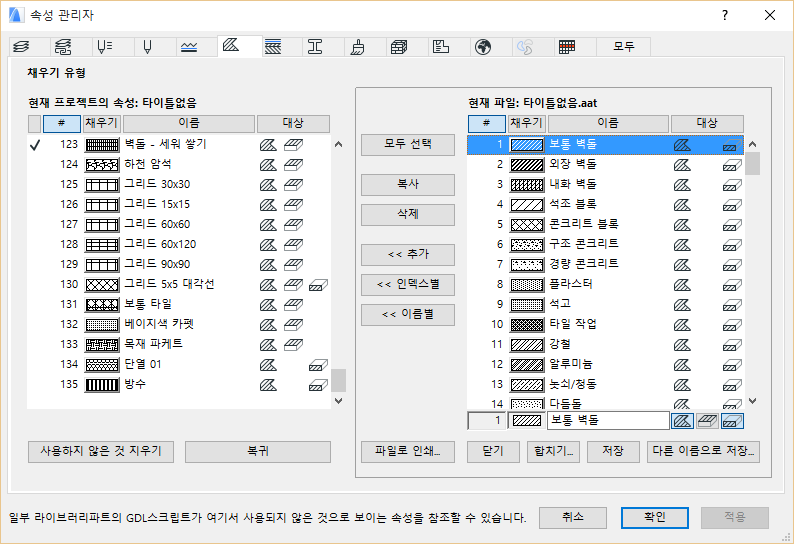The image size is (794, 544).
Task: Click the 삭제 button
Action: coord(408,214)
